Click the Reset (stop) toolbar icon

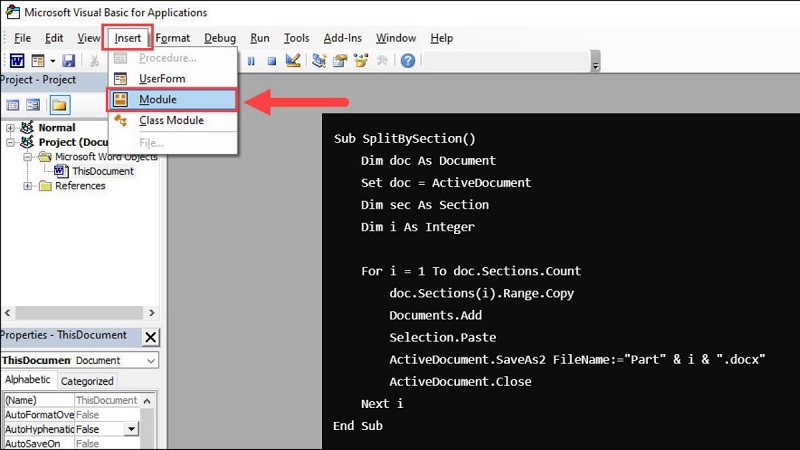pos(272,61)
